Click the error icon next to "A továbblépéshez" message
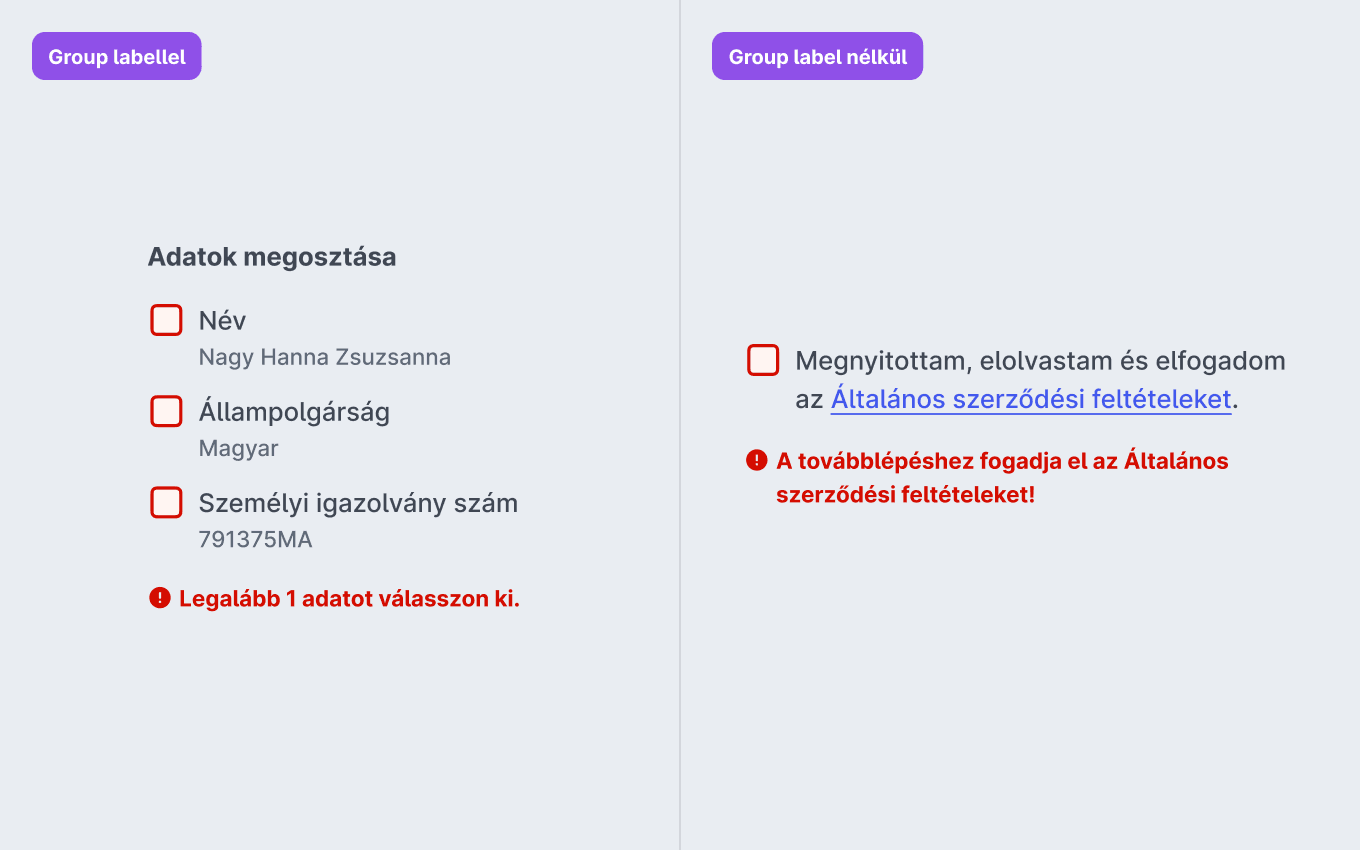 757,460
